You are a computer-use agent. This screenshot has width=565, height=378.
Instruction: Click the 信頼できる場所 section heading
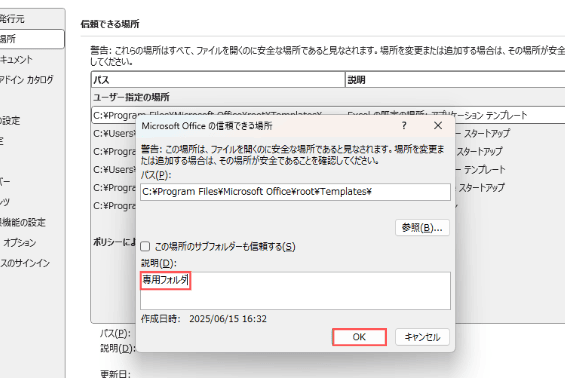pos(110,24)
